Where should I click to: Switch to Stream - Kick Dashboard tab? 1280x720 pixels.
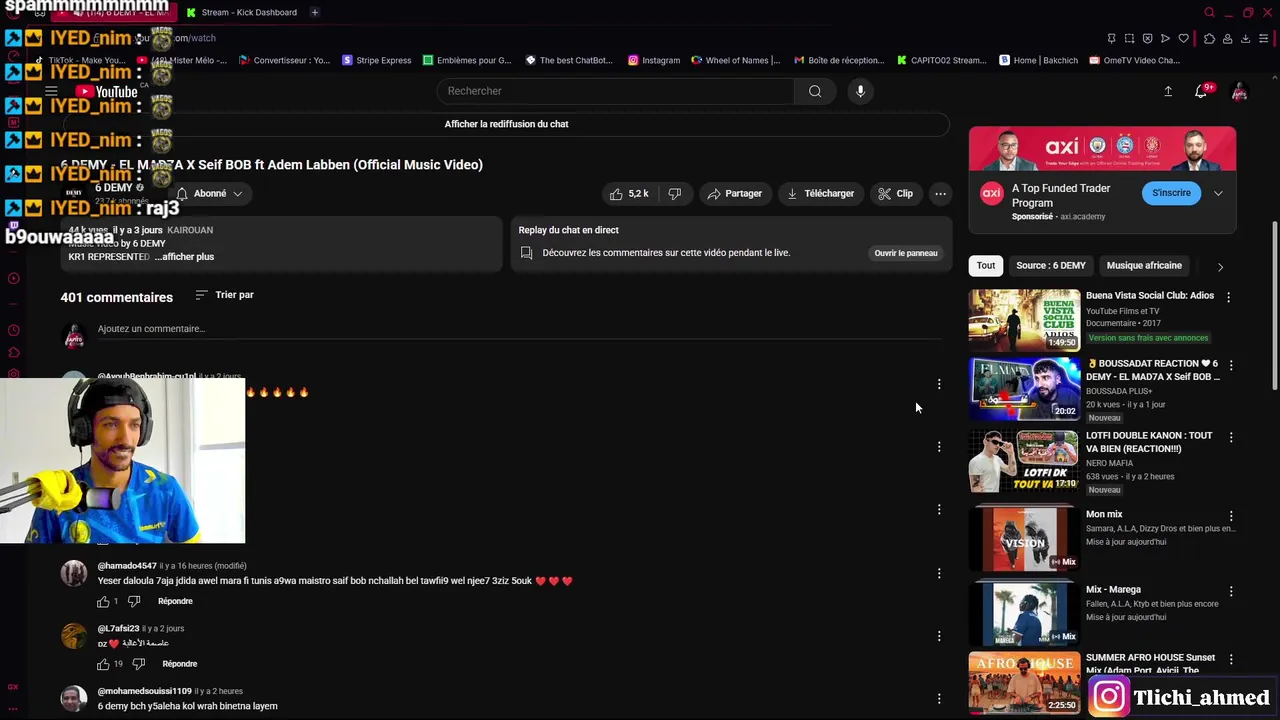[242, 12]
